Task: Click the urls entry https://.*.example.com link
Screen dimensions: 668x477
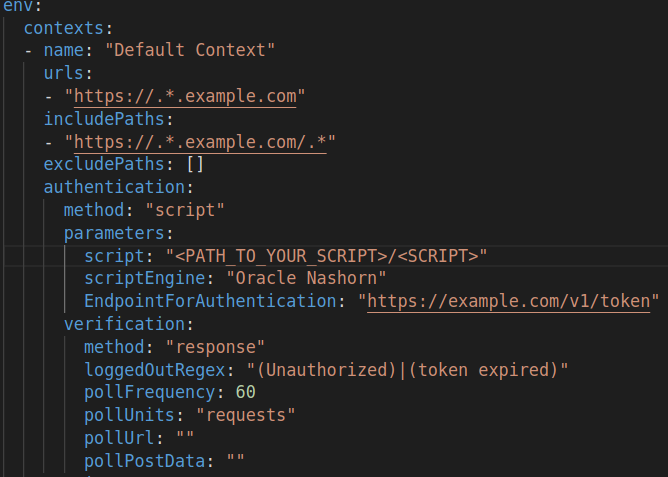Action: pyautogui.click(x=184, y=97)
